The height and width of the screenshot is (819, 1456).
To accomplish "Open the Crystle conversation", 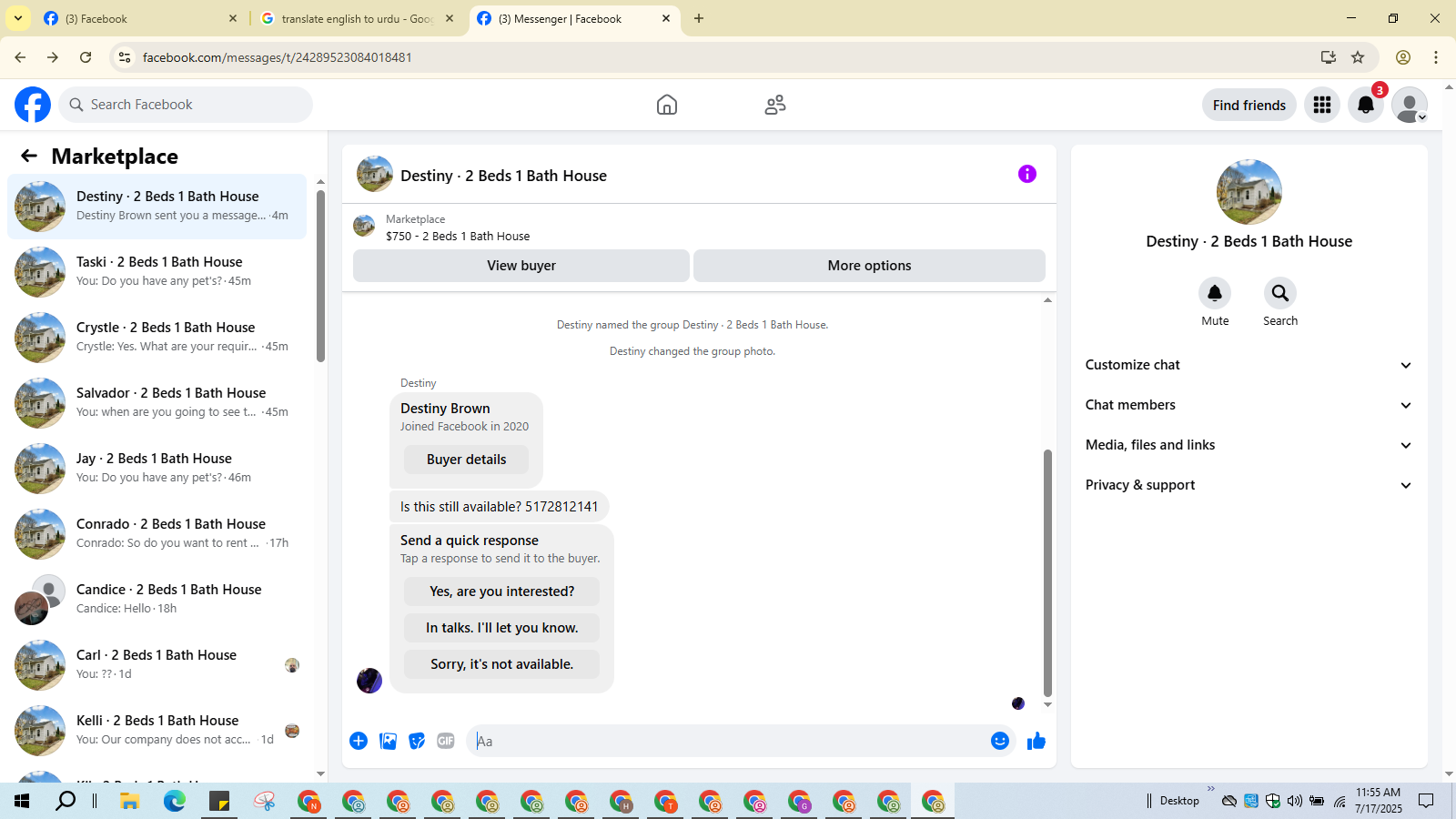I will pos(157,338).
